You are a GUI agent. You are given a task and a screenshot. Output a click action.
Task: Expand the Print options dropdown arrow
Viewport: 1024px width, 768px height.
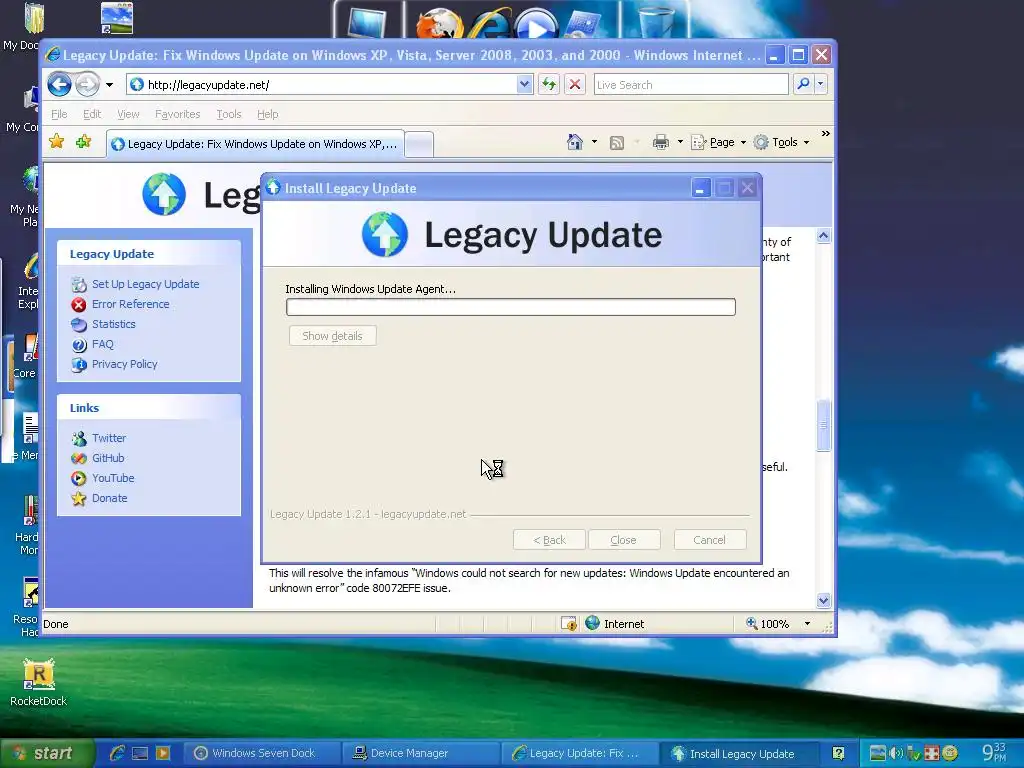[x=680, y=142]
